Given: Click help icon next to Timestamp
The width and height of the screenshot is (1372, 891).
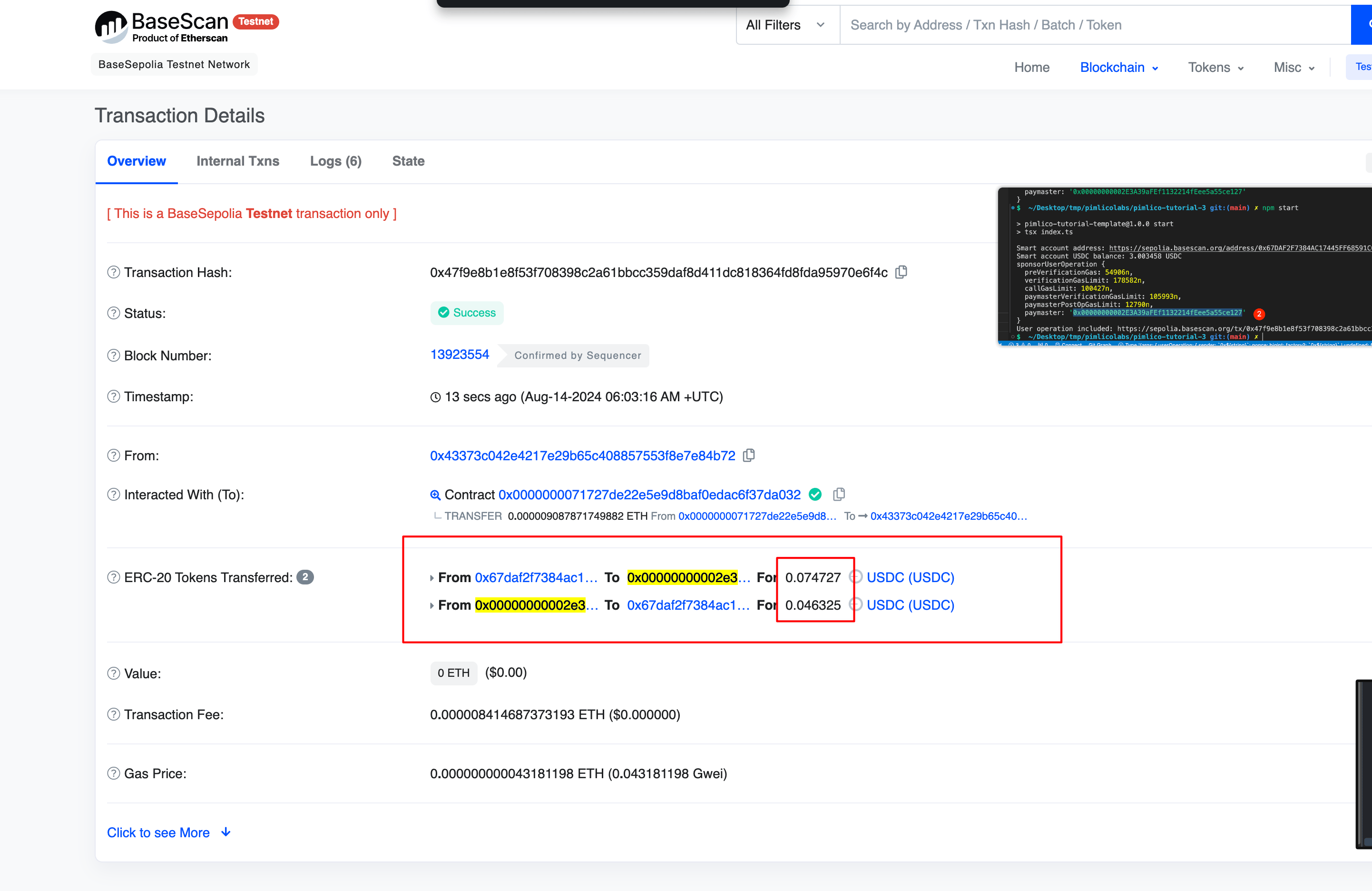Looking at the screenshot, I should pyautogui.click(x=114, y=396).
